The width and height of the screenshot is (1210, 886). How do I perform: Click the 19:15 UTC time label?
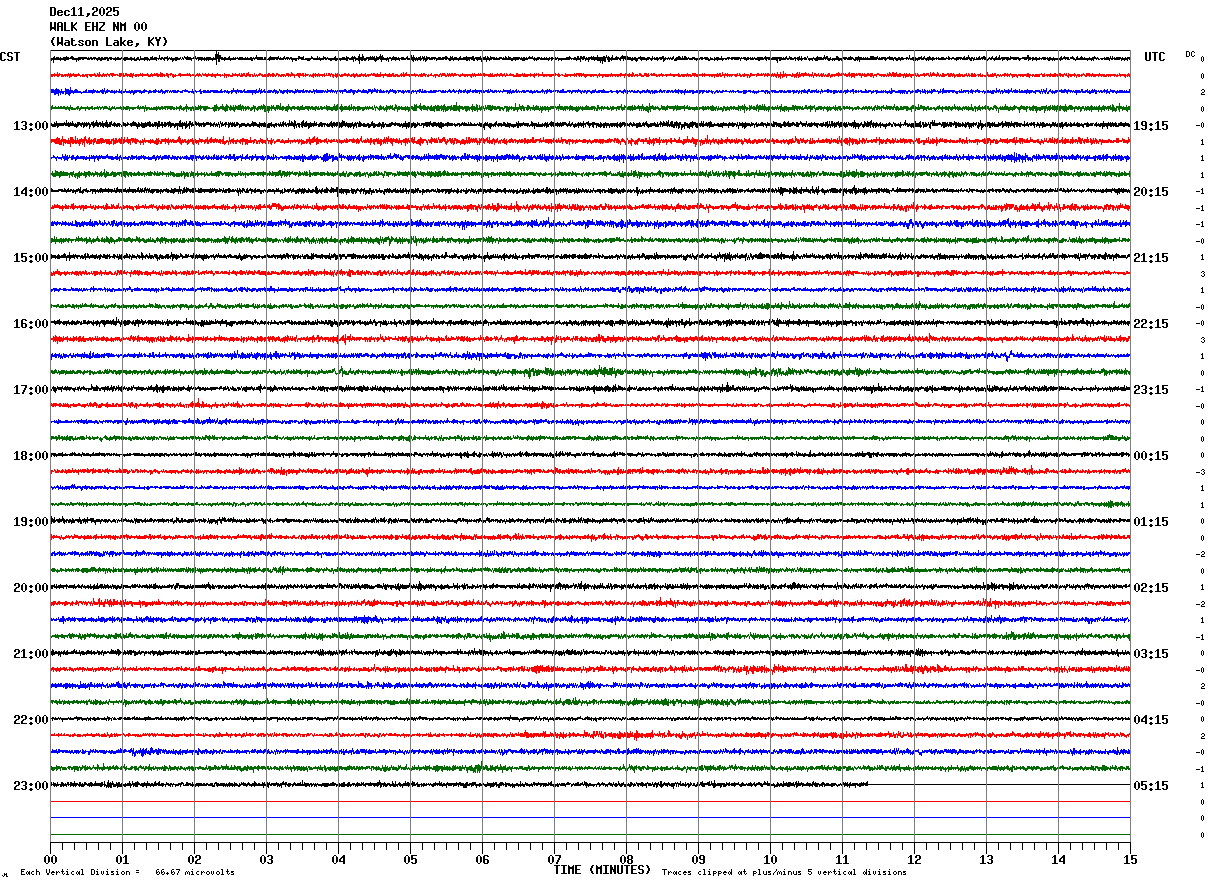pyautogui.click(x=1151, y=126)
